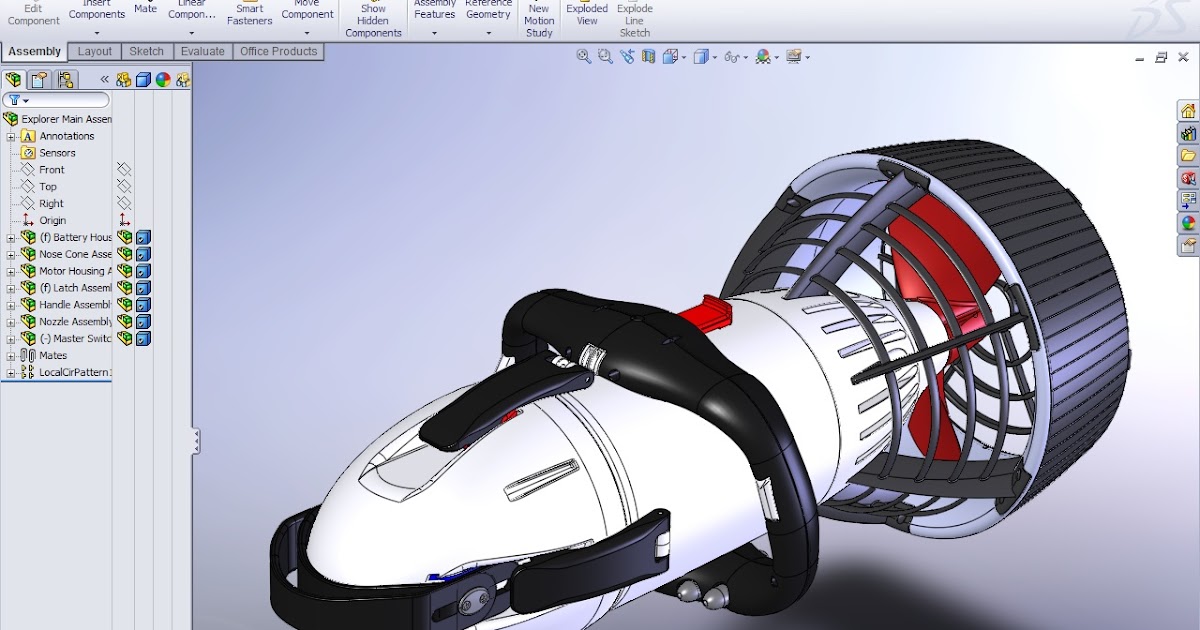Click the Edit Component button
Image resolution: width=1200 pixels, height=630 pixels.
pos(34,14)
